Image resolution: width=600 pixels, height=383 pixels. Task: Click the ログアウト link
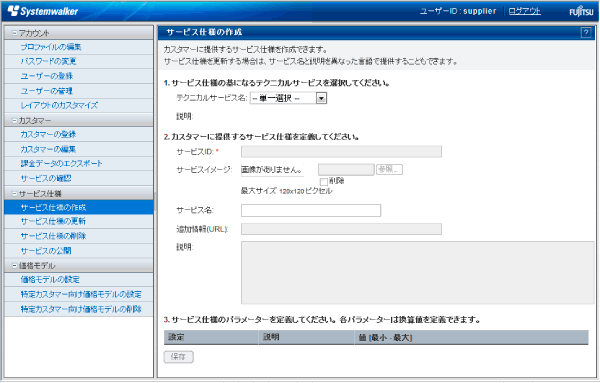pos(525,11)
